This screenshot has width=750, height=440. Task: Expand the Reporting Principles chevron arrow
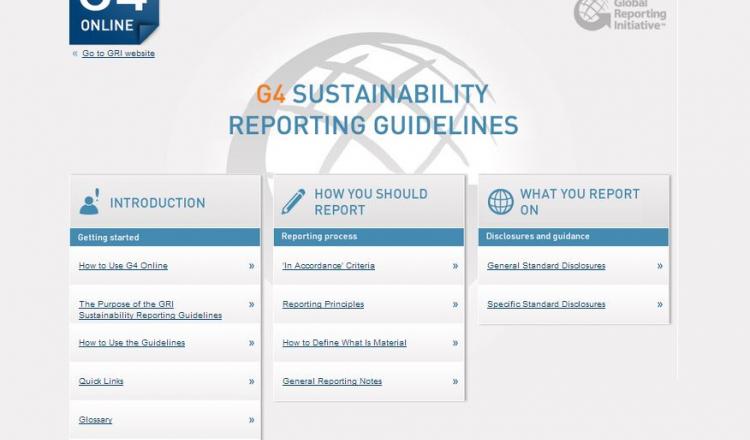click(455, 304)
